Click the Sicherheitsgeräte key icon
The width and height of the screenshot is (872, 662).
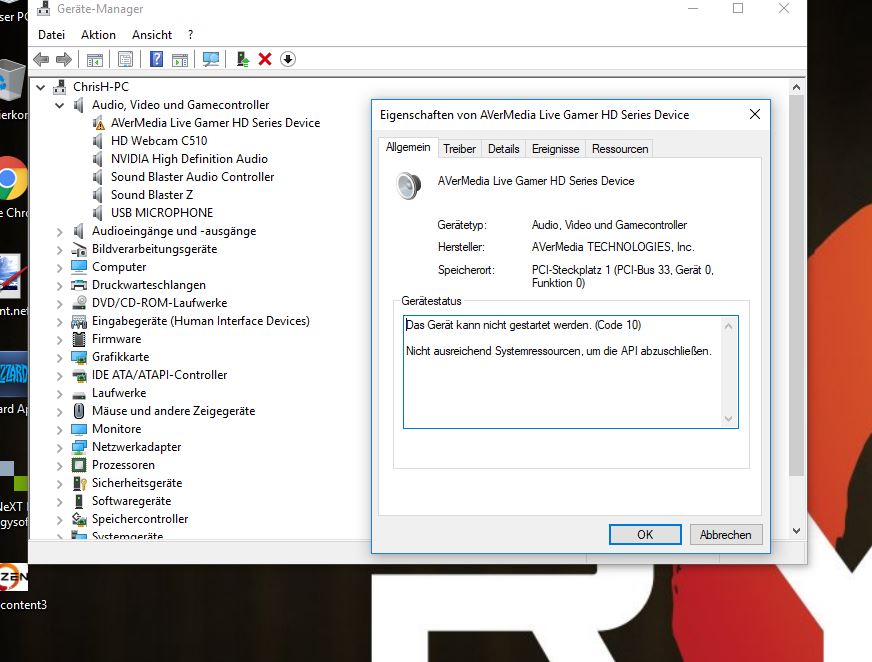coord(80,483)
